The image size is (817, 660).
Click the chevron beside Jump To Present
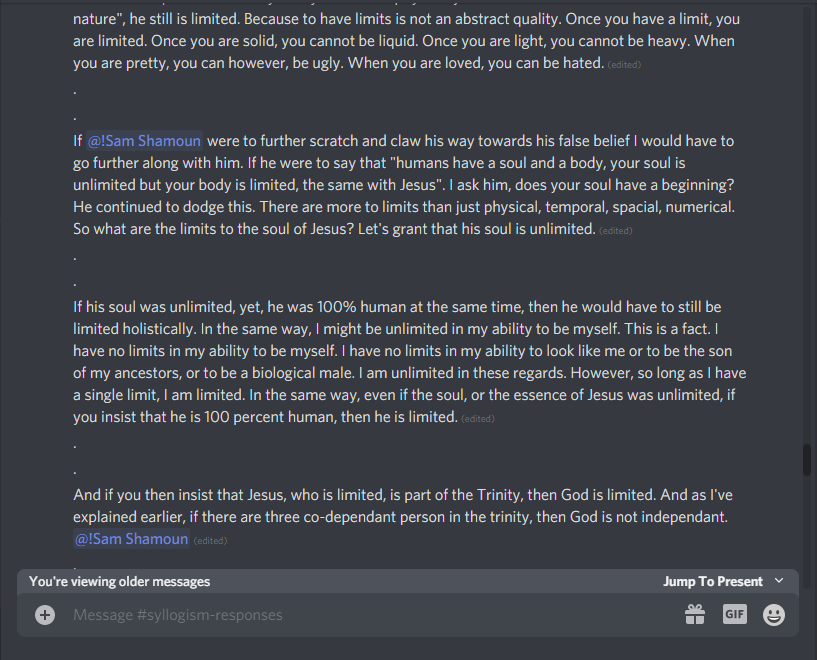coord(779,581)
